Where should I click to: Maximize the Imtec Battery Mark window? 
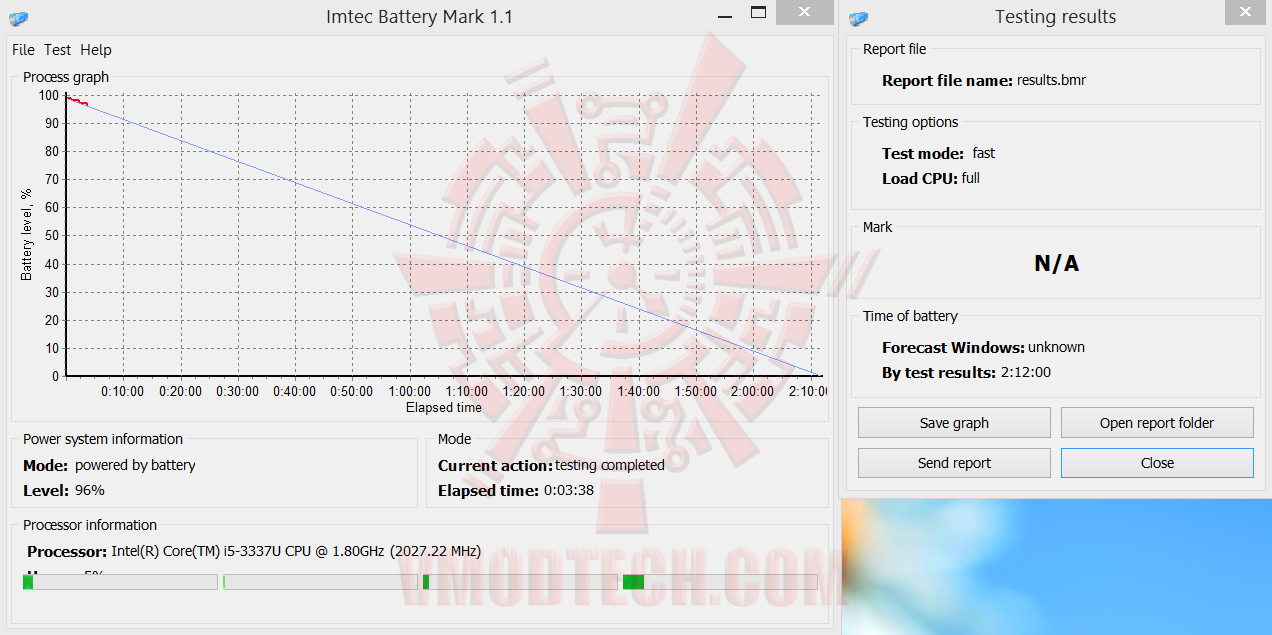tap(759, 13)
